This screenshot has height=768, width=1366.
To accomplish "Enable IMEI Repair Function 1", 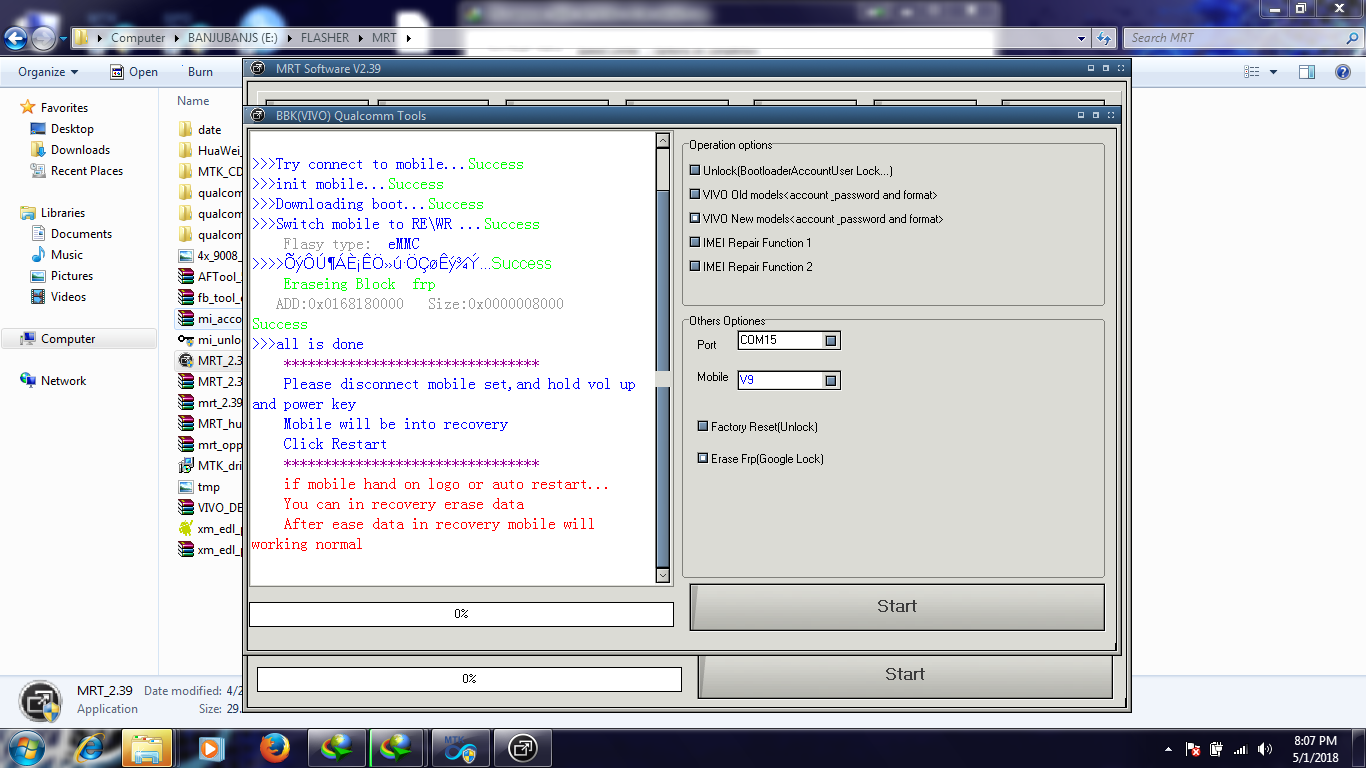I will coord(695,242).
